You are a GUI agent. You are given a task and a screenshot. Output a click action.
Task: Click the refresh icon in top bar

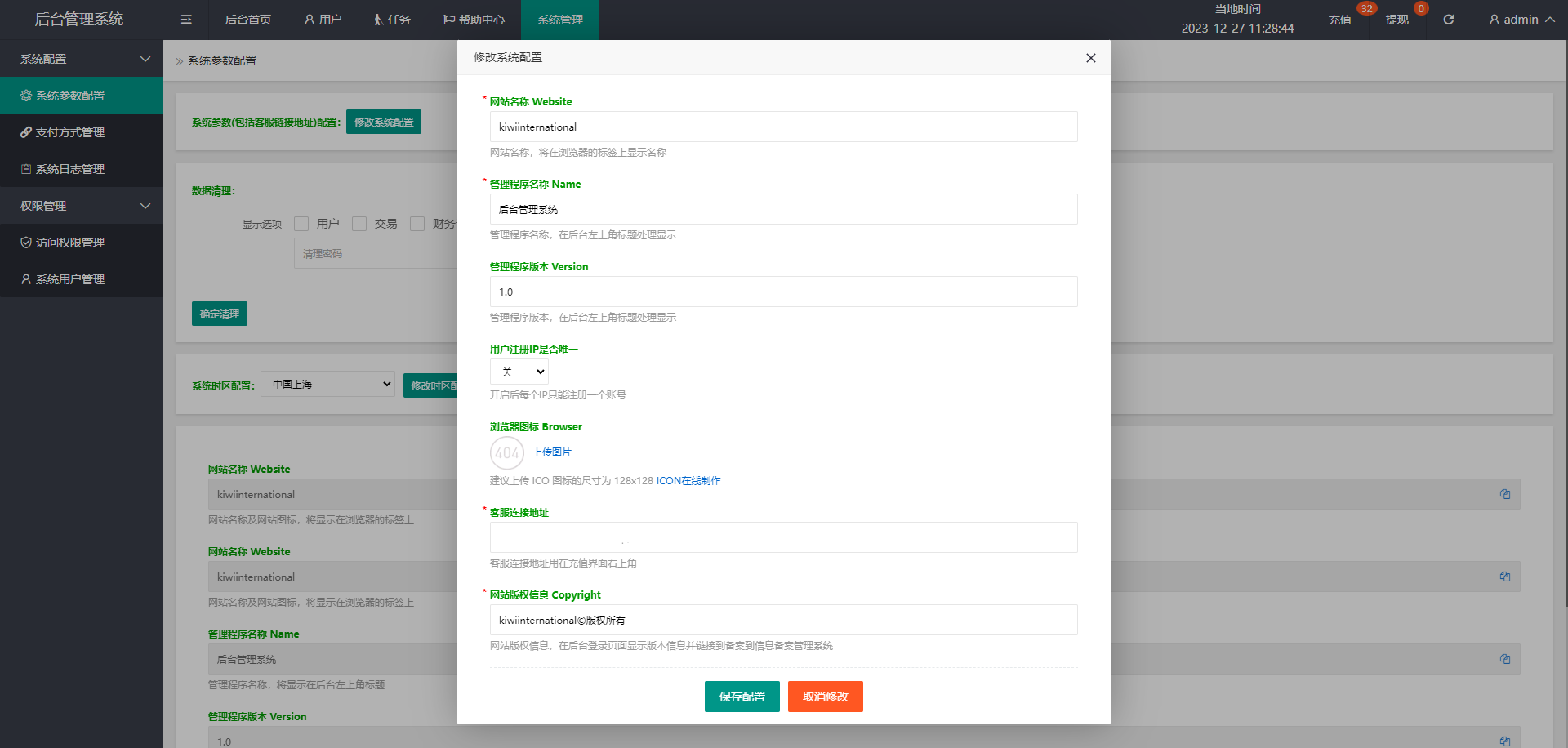(x=1448, y=20)
